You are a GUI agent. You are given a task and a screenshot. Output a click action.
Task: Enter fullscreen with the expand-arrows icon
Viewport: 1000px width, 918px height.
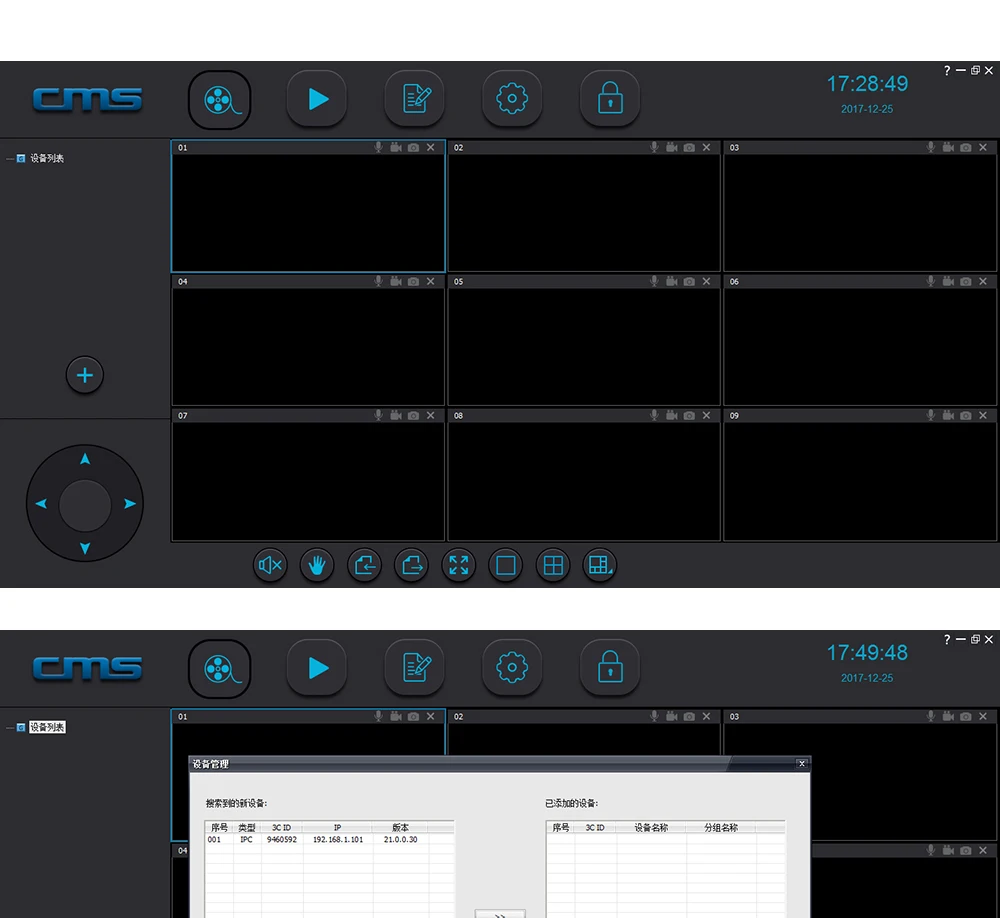pyautogui.click(x=459, y=565)
